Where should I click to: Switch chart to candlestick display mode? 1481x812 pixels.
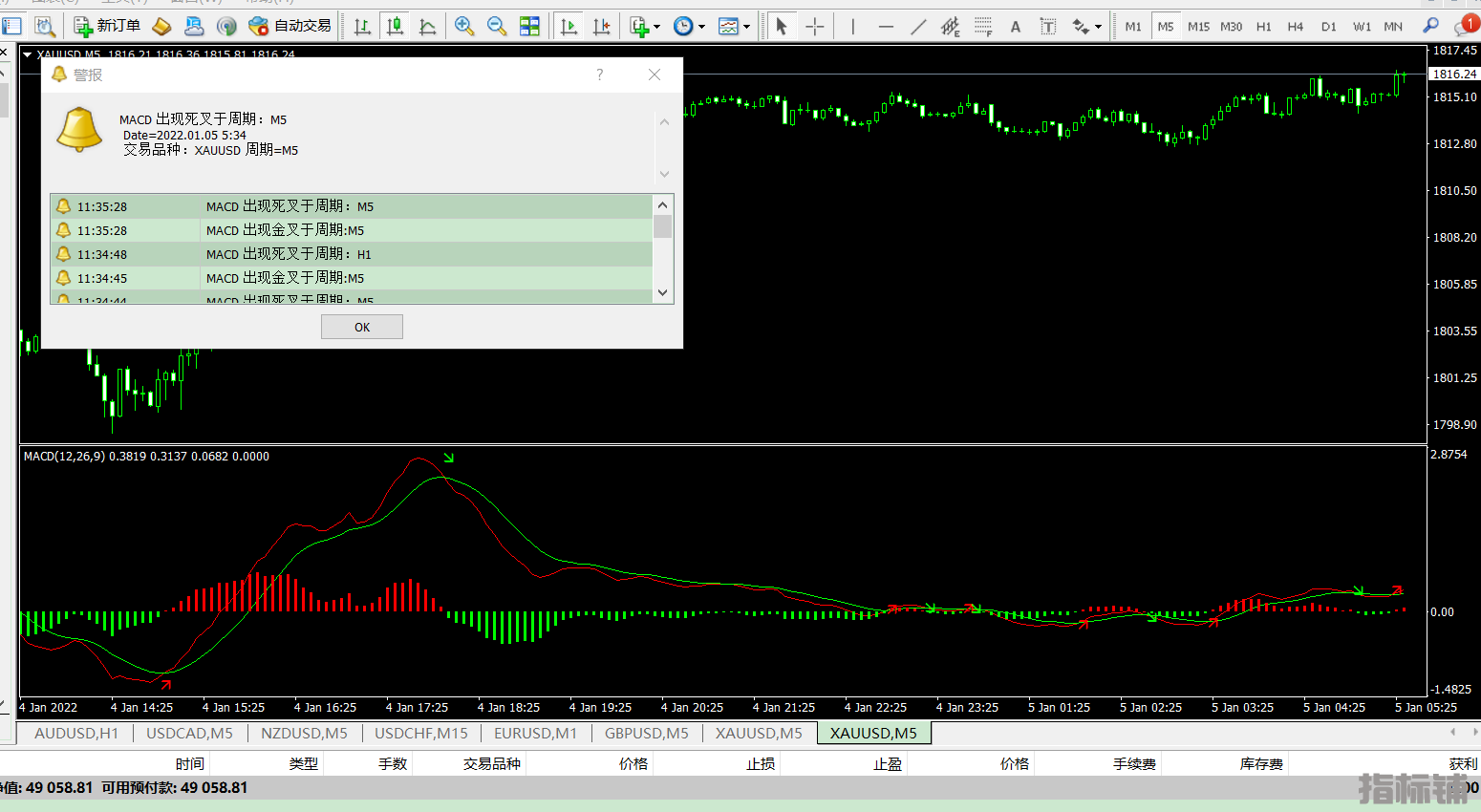pyautogui.click(x=395, y=26)
